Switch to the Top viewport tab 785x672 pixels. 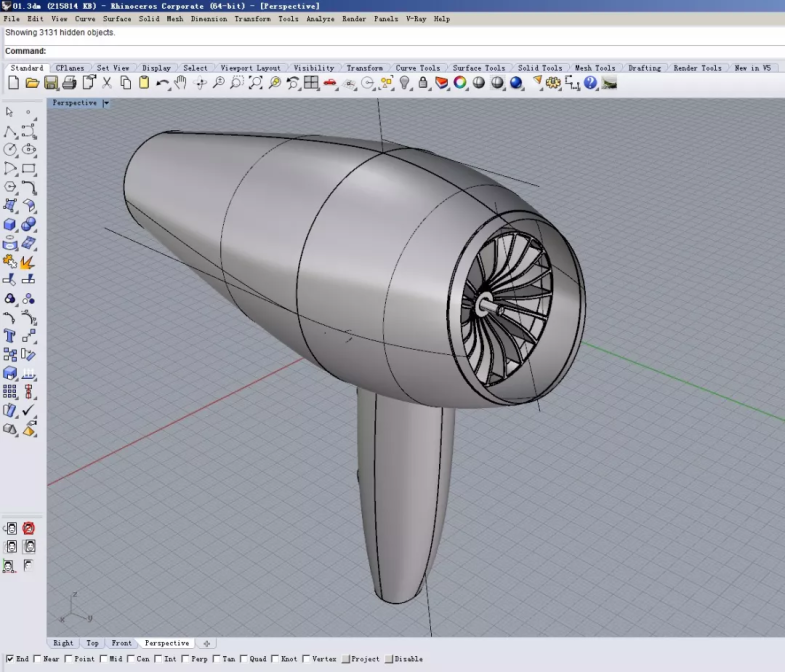click(92, 643)
